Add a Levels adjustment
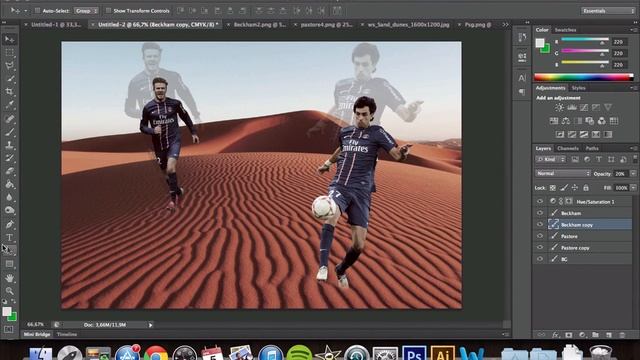The image size is (640, 360). point(572,107)
